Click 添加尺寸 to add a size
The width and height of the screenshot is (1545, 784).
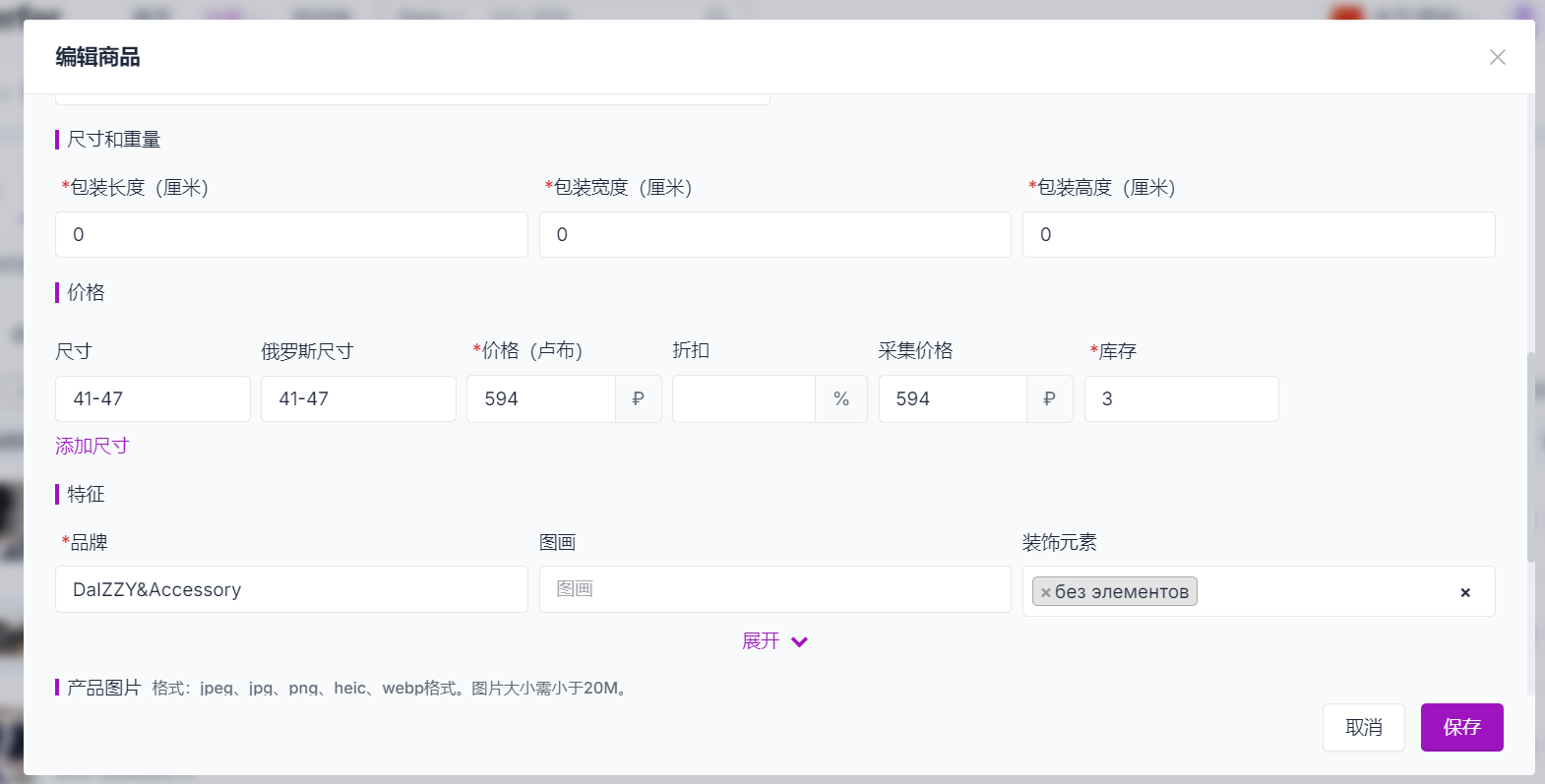coord(92,446)
